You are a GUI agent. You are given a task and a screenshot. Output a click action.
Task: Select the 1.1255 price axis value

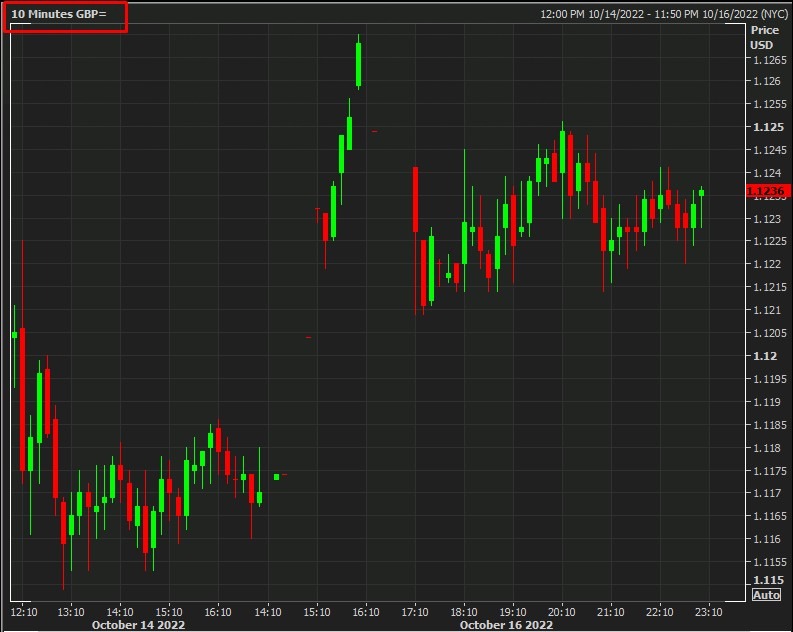point(770,104)
